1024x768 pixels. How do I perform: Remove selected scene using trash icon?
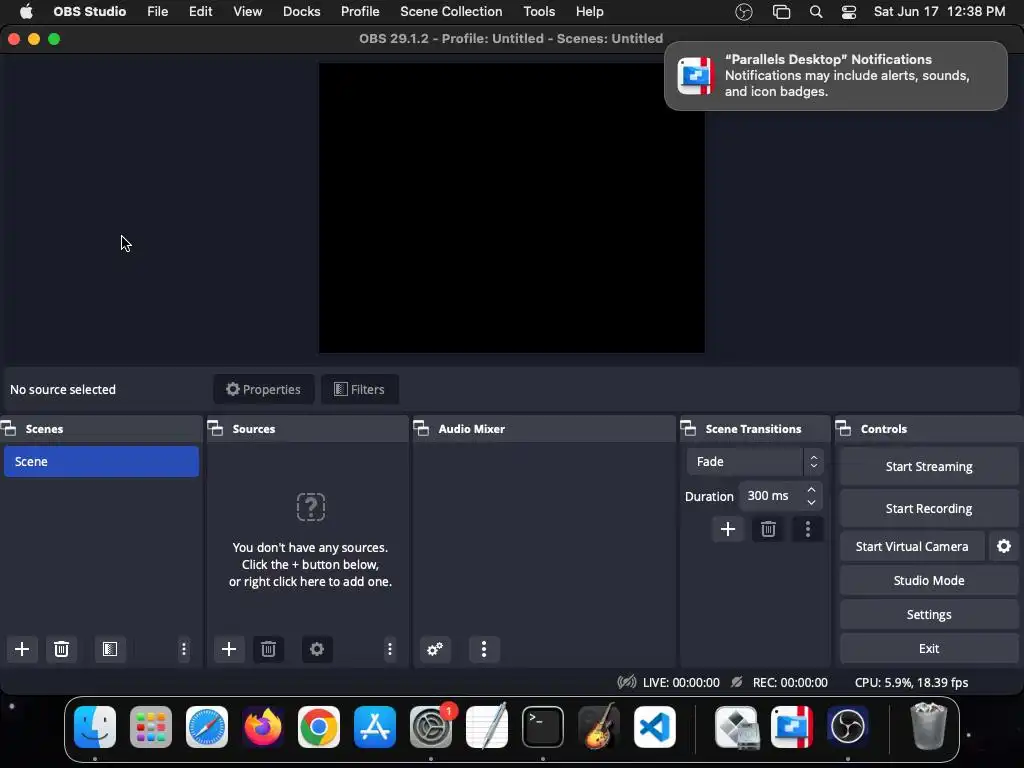tap(61, 649)
